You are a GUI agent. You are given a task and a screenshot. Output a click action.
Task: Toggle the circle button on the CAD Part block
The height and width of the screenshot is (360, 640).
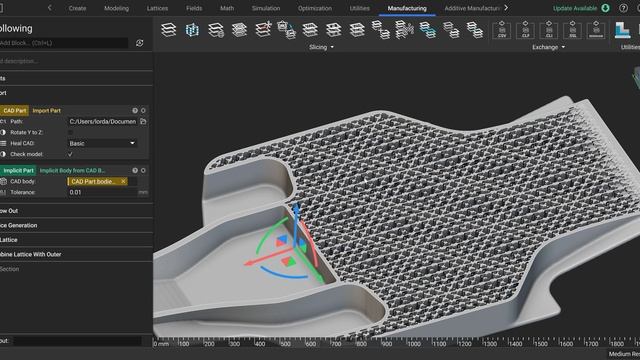click(143, 111)
